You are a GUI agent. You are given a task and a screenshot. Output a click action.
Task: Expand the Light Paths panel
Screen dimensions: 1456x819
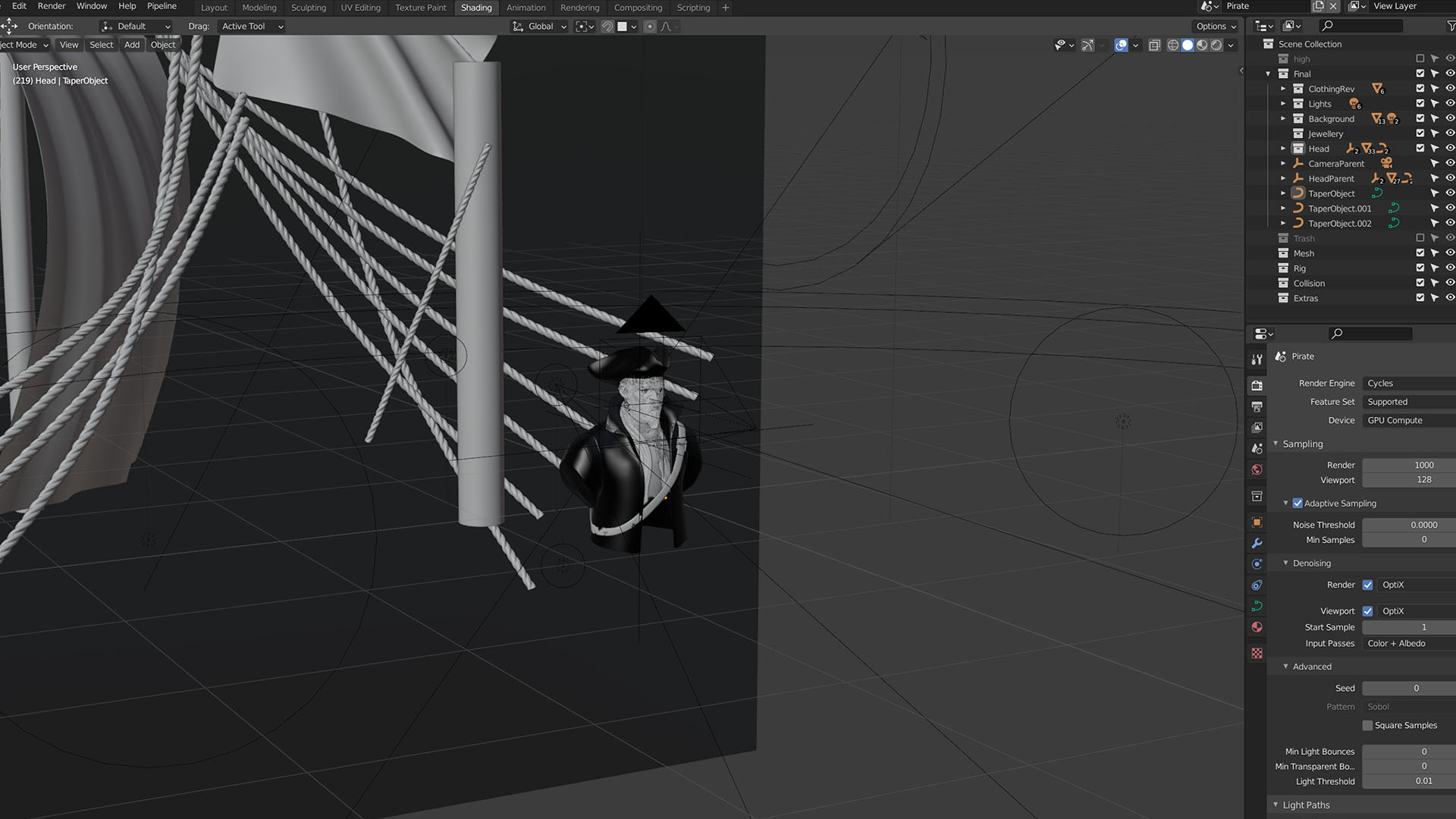[1306, 805]
